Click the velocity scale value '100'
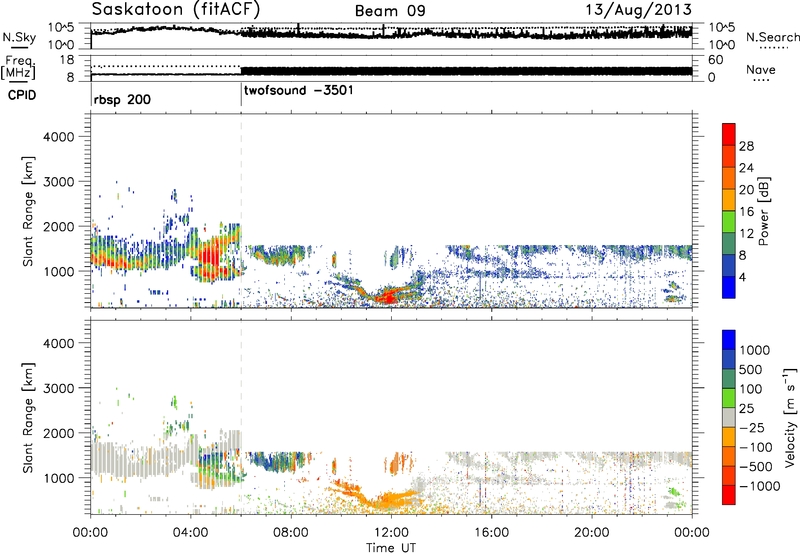 (751, 389)
